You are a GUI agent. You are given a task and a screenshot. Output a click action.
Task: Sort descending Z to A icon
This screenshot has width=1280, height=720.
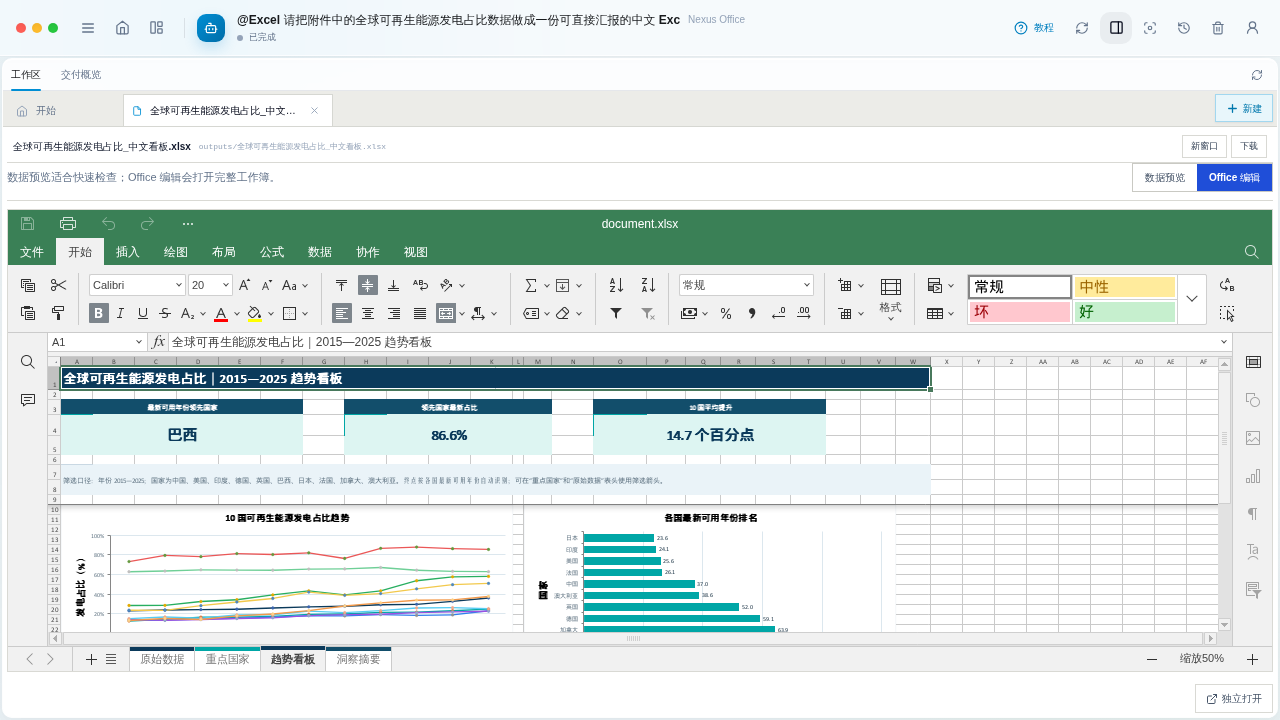(648, 285)
